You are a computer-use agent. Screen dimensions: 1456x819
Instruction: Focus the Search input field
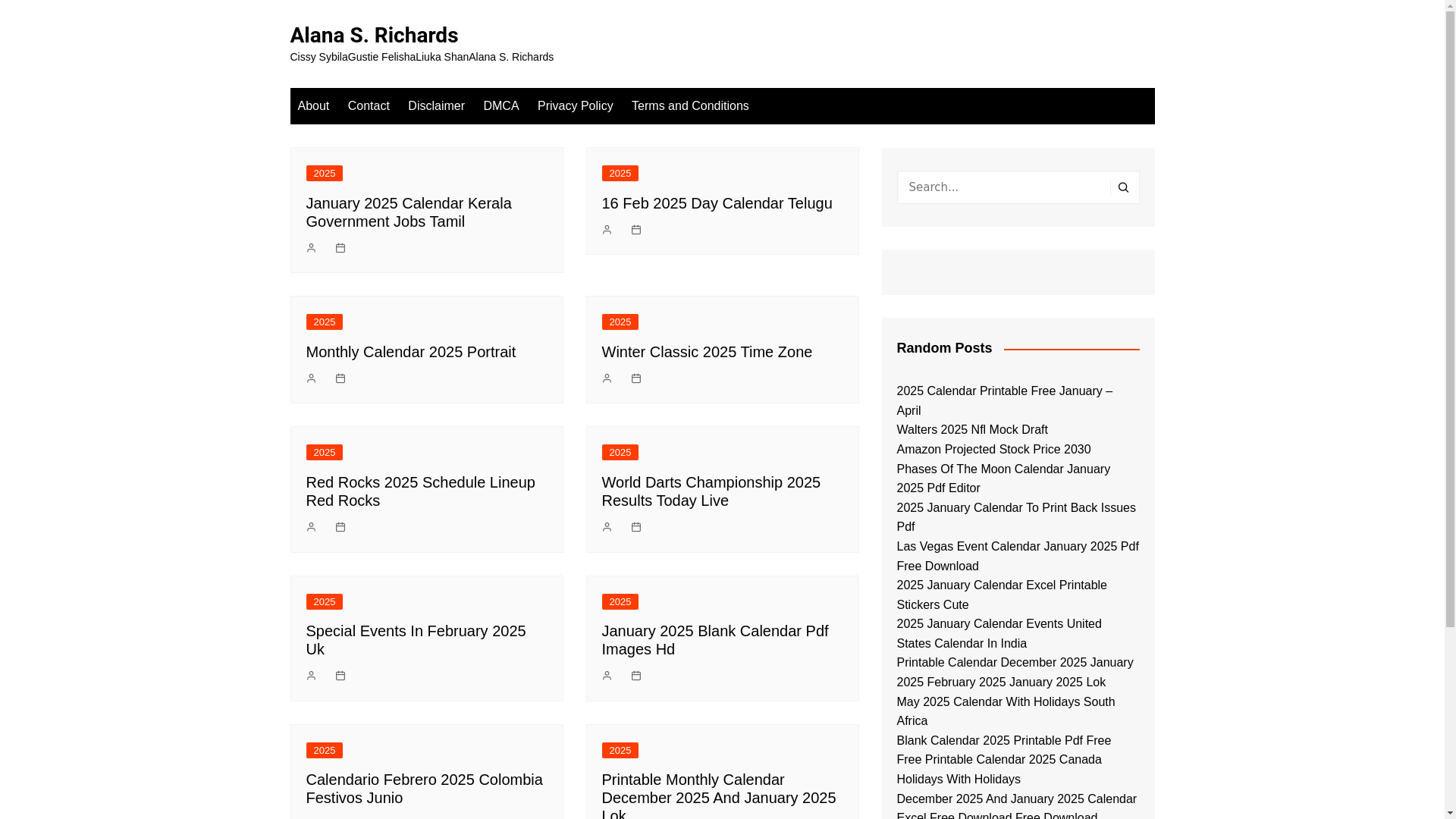pyautogui.click(x=1003, y=187)
